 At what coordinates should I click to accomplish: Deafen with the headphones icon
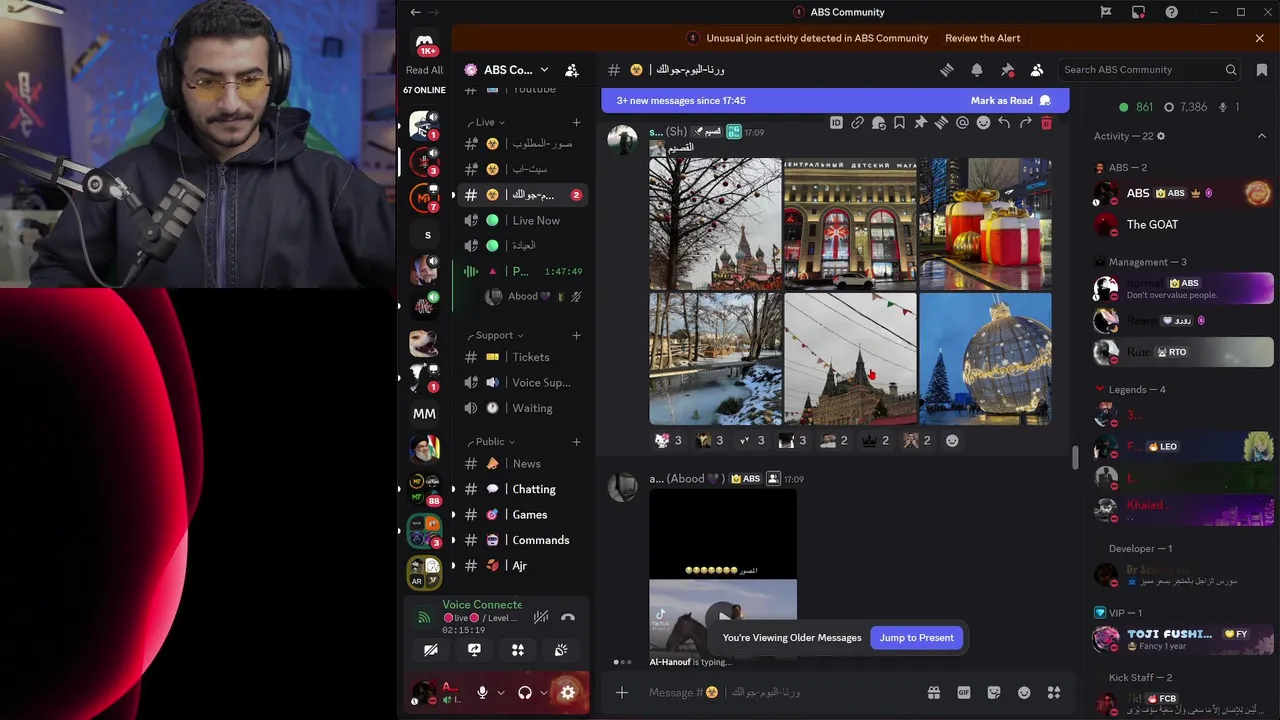coord(524,692)
